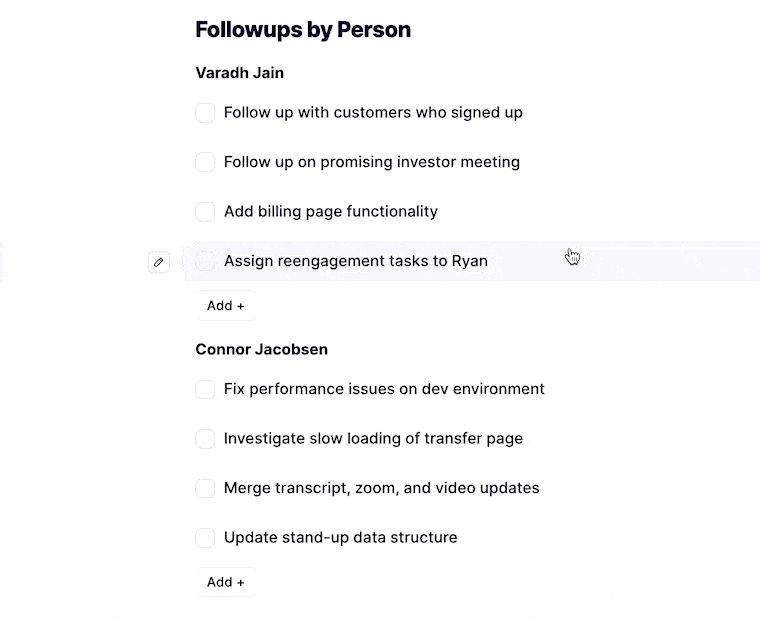760x620 pixels.
Task: Check 'Follow up with customers who signed up'
Action: point(205,113)
